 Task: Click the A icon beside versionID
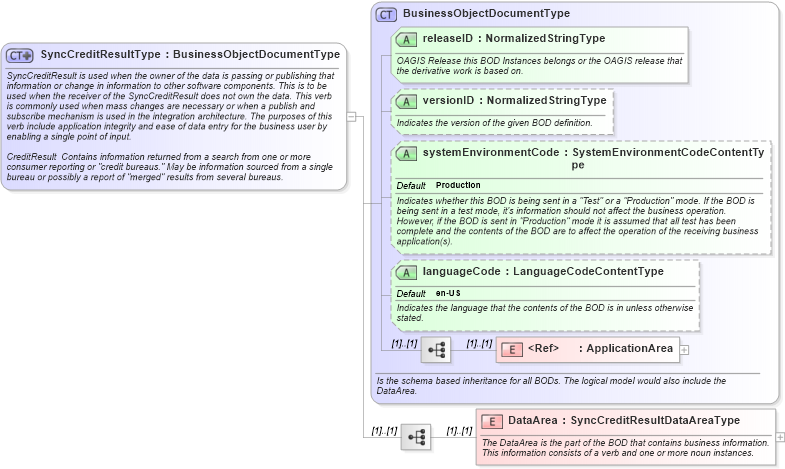pos(406,102)
